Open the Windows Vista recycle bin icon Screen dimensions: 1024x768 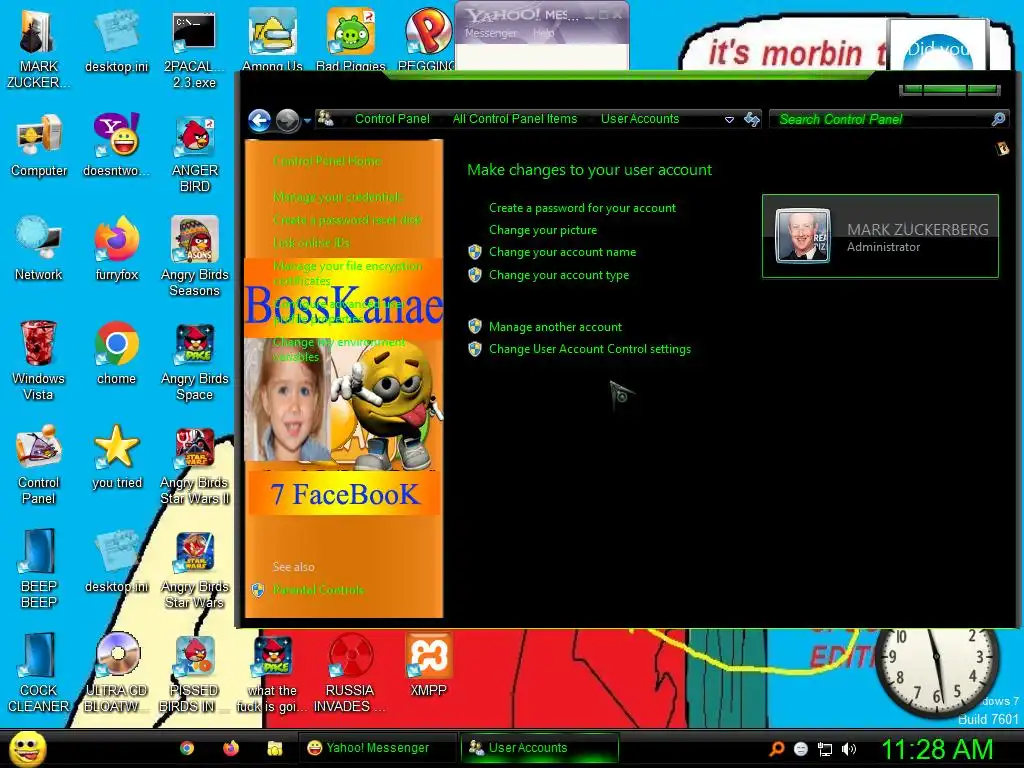point(38,360)
